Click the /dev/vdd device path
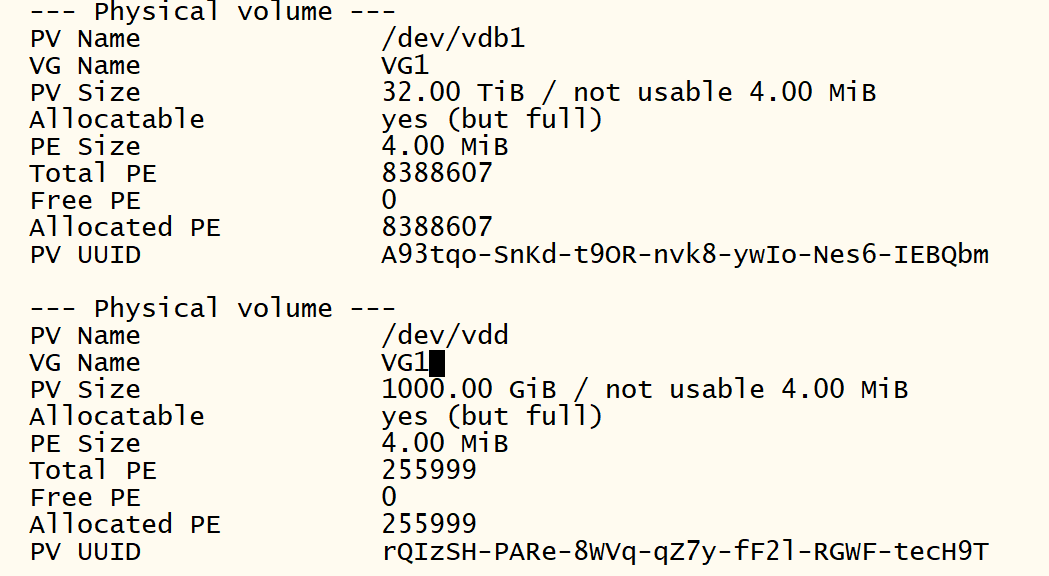Screen dimensions: 1049x576 coord(445,336)
